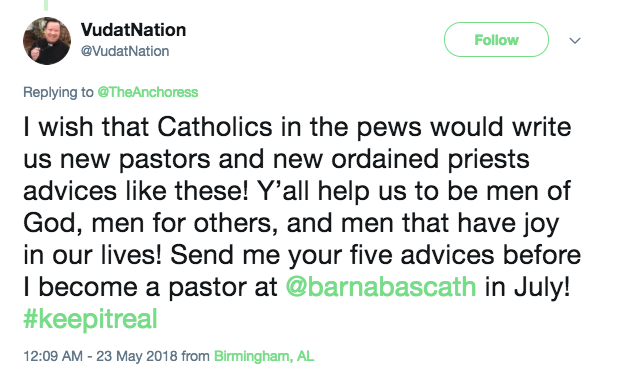Image resolution: width=618 pixels, height=378 pixels.
Task: Click the green thread connector line above avatar
Action: pos(46,5)
